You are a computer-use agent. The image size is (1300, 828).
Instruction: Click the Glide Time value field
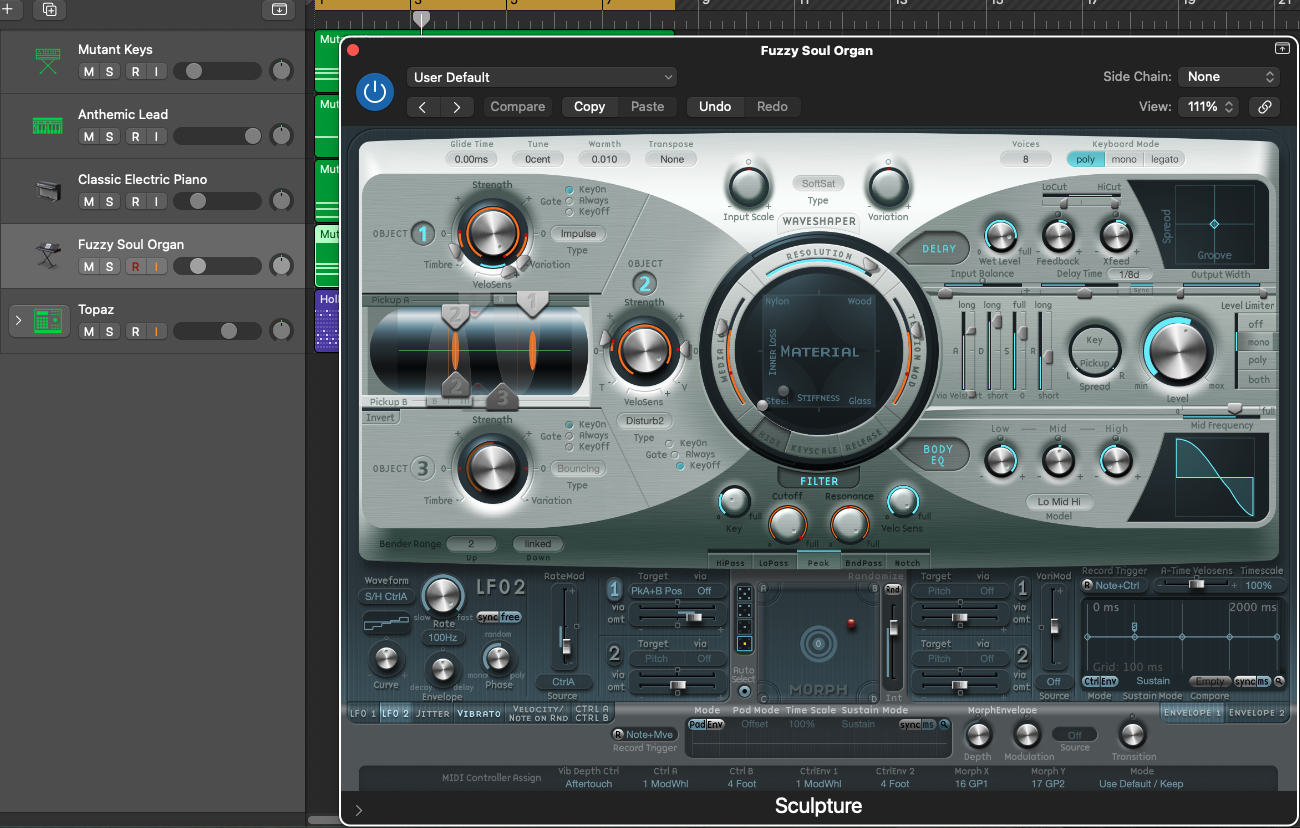pos(471,159)
